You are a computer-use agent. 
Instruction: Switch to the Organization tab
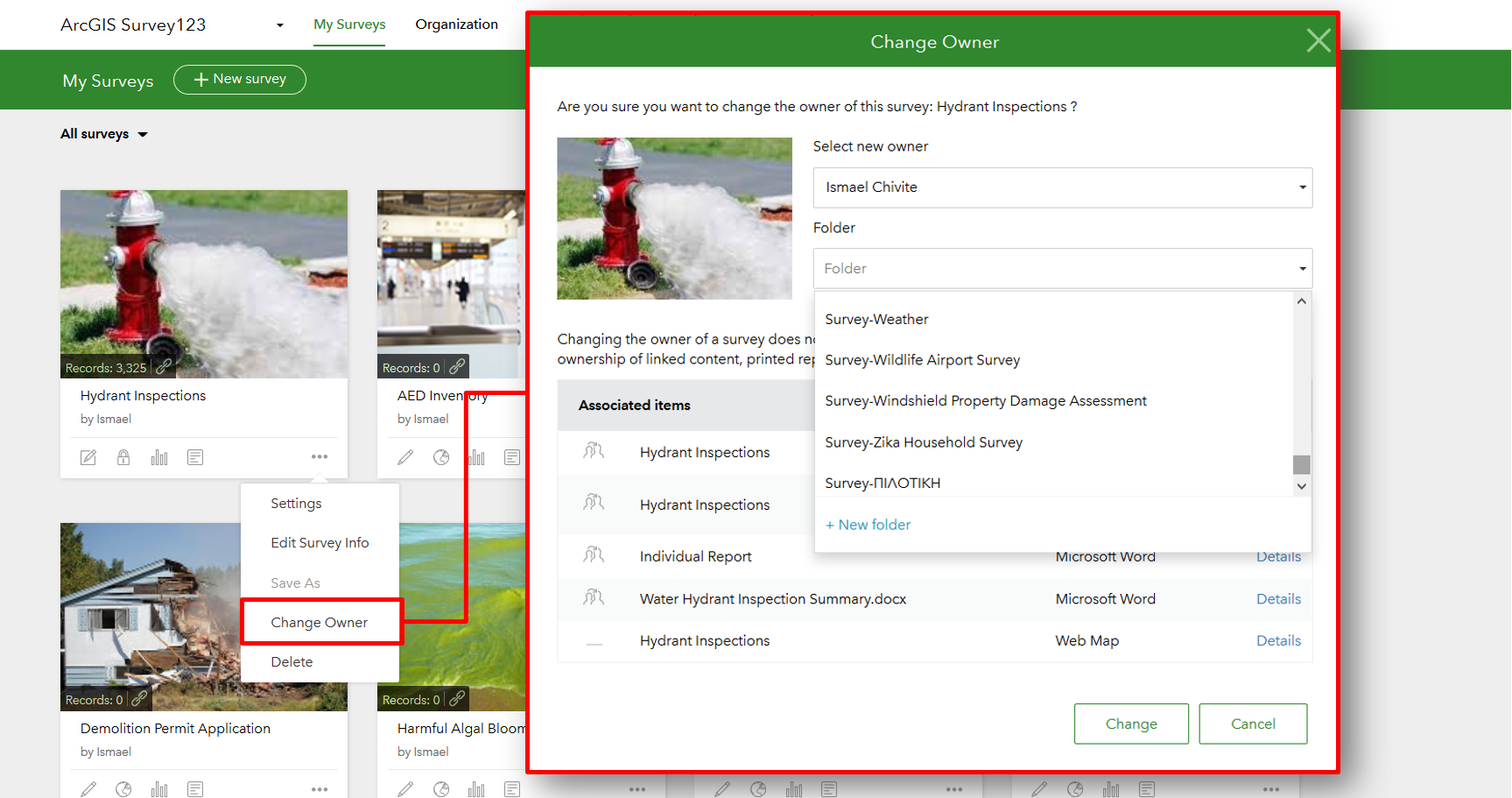pyautogui.click(x=456, y=25)
